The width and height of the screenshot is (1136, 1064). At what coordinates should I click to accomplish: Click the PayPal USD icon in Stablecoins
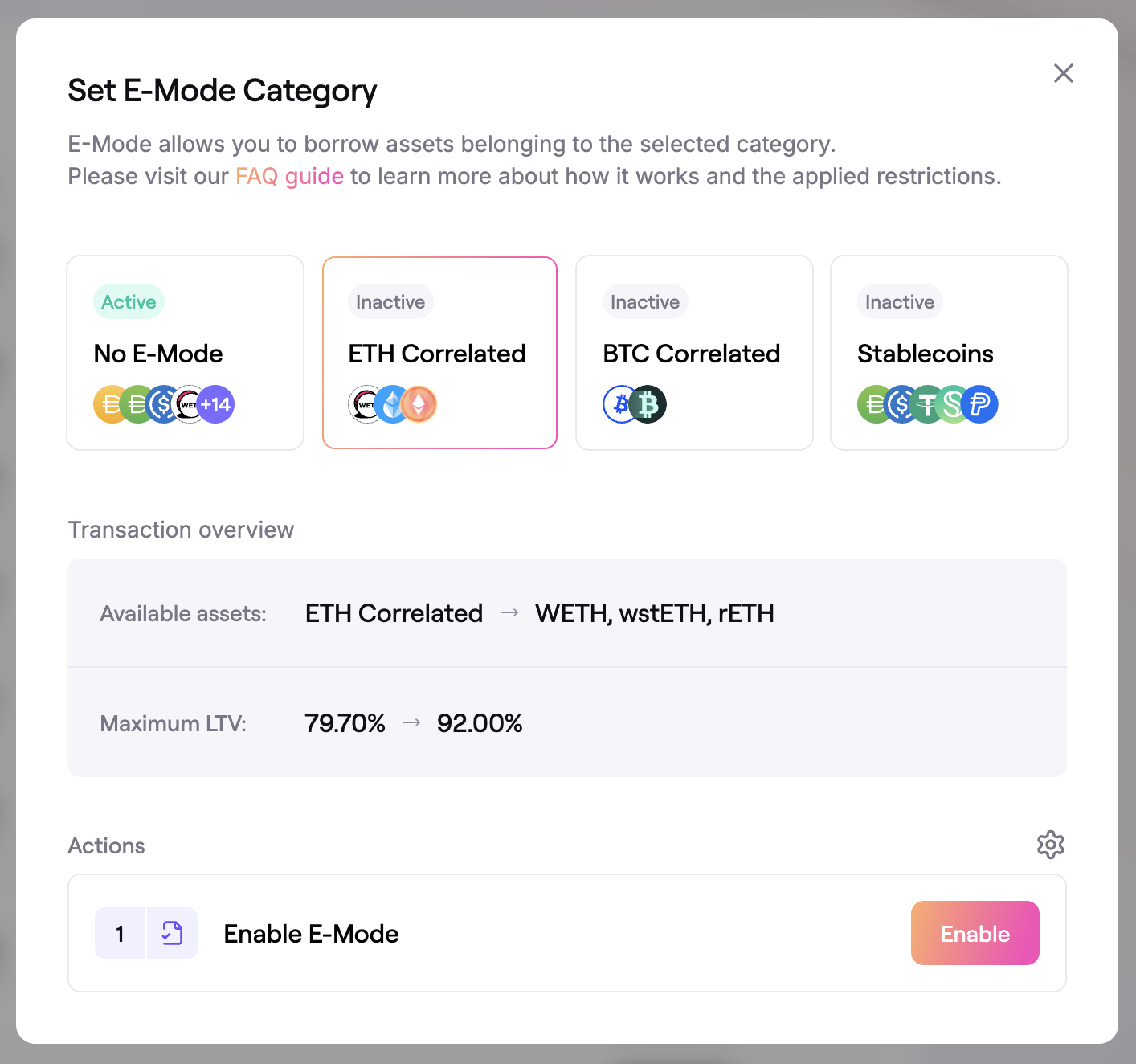coord(980,404)
